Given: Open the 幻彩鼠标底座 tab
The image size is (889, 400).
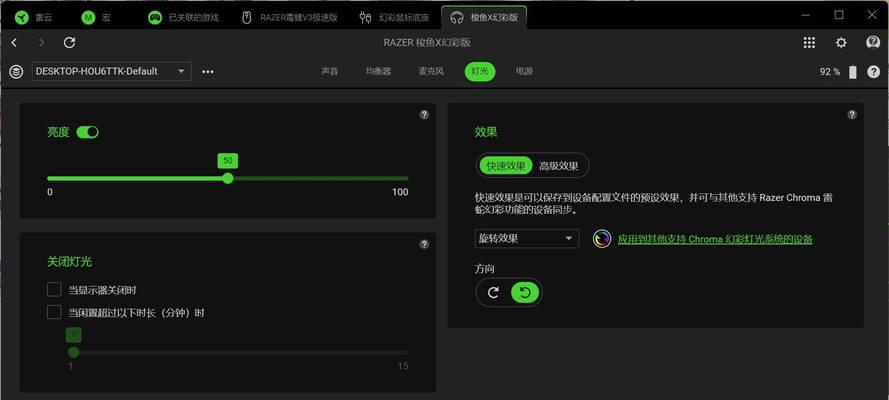Looking at the screenshot, I should [x=394, y=18].
